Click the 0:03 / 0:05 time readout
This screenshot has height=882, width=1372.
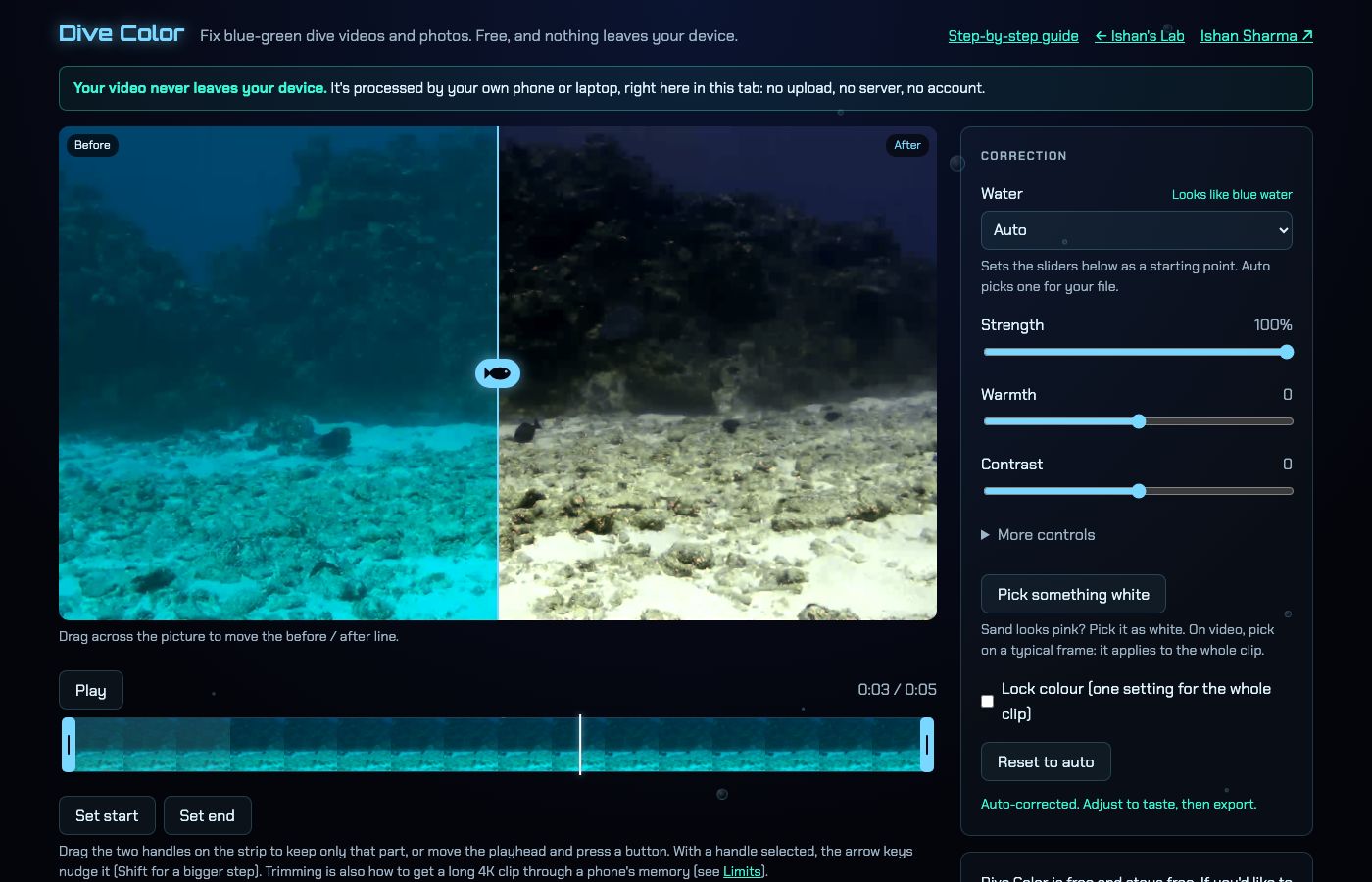[x=897, y=689]
